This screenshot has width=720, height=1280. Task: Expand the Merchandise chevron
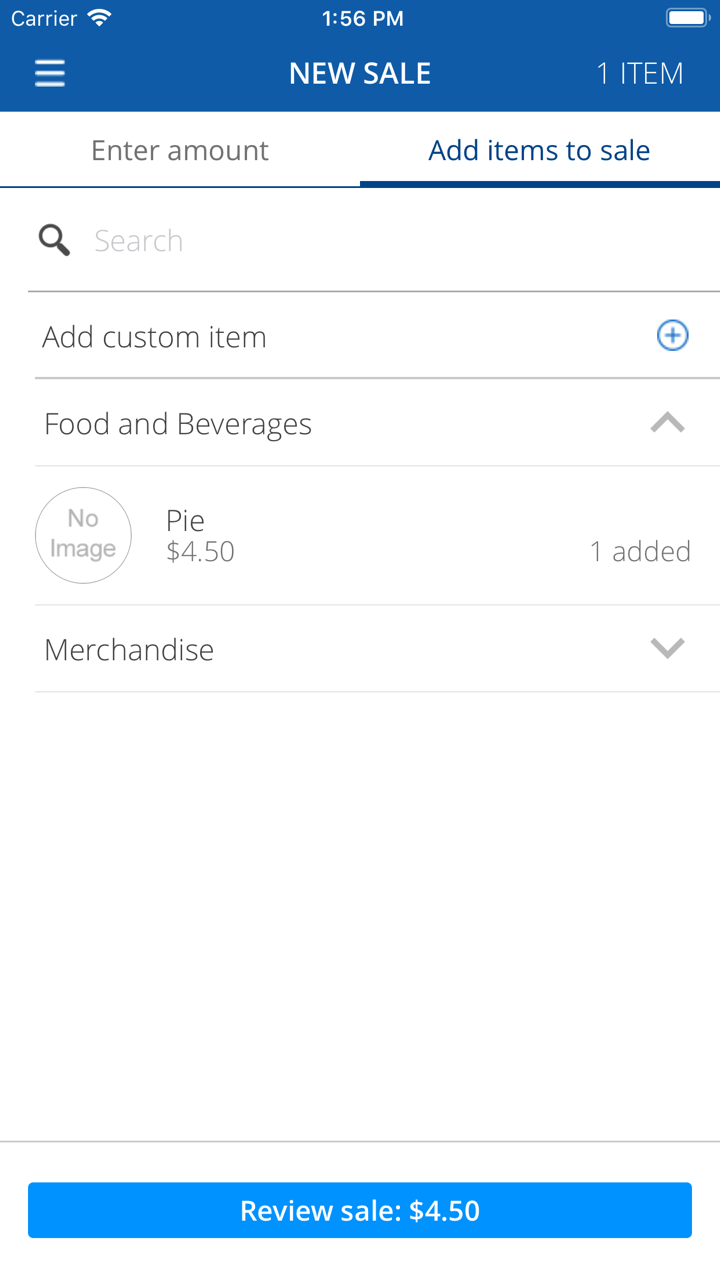[x=667, y=648]
